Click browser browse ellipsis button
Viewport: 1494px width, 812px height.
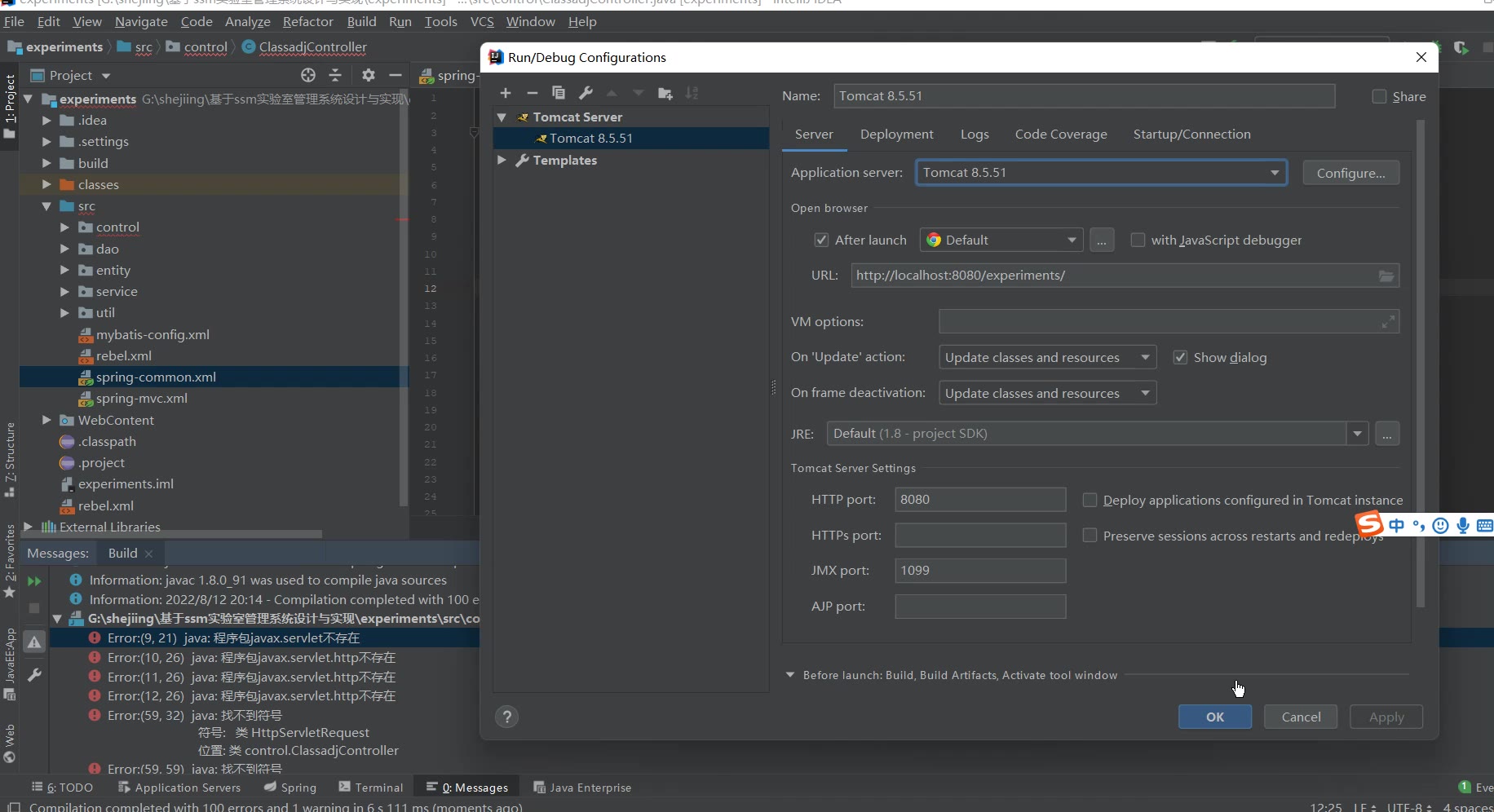tap(1102, 240)
